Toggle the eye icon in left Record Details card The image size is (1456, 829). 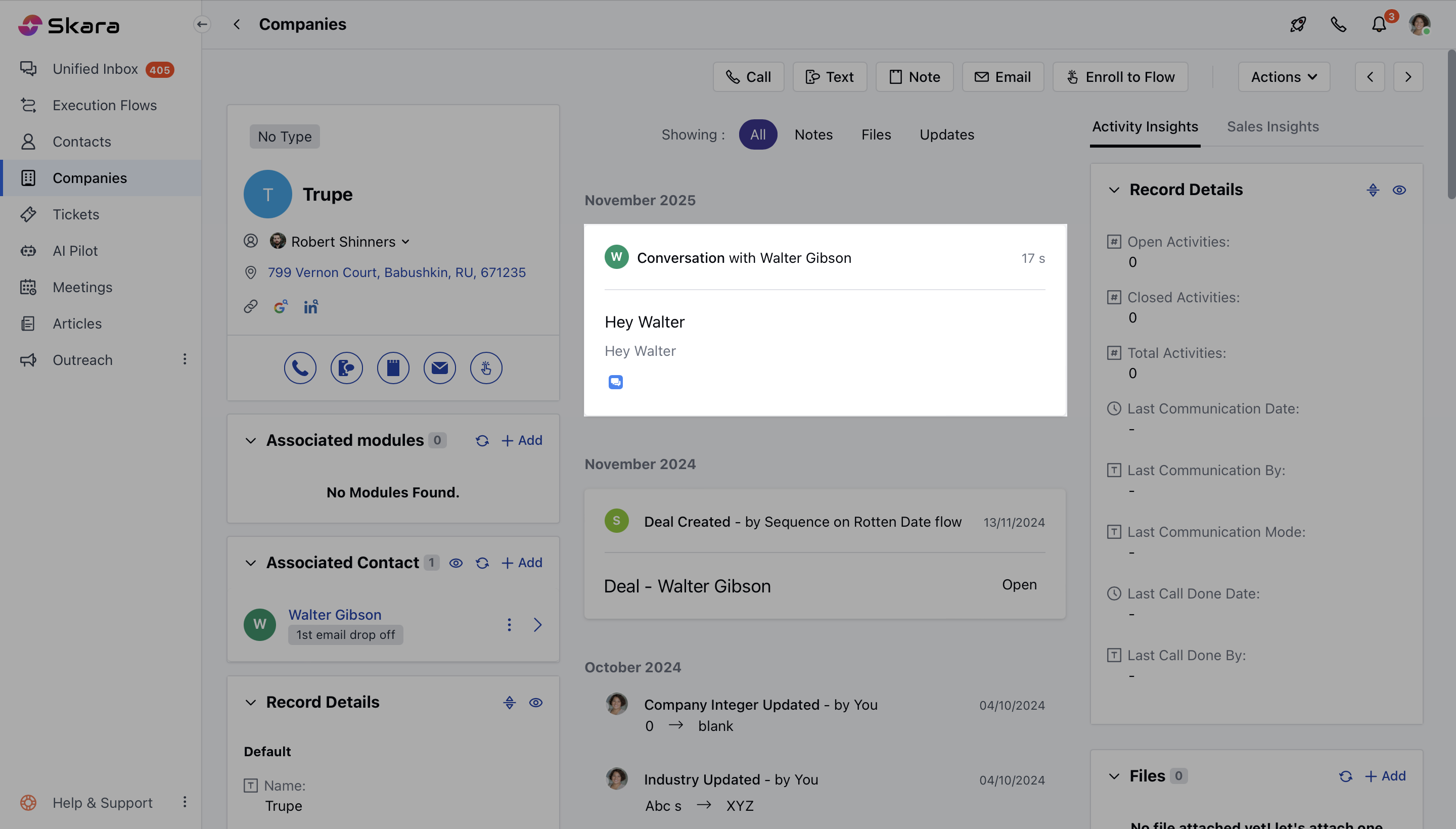(x=535, y=702)
